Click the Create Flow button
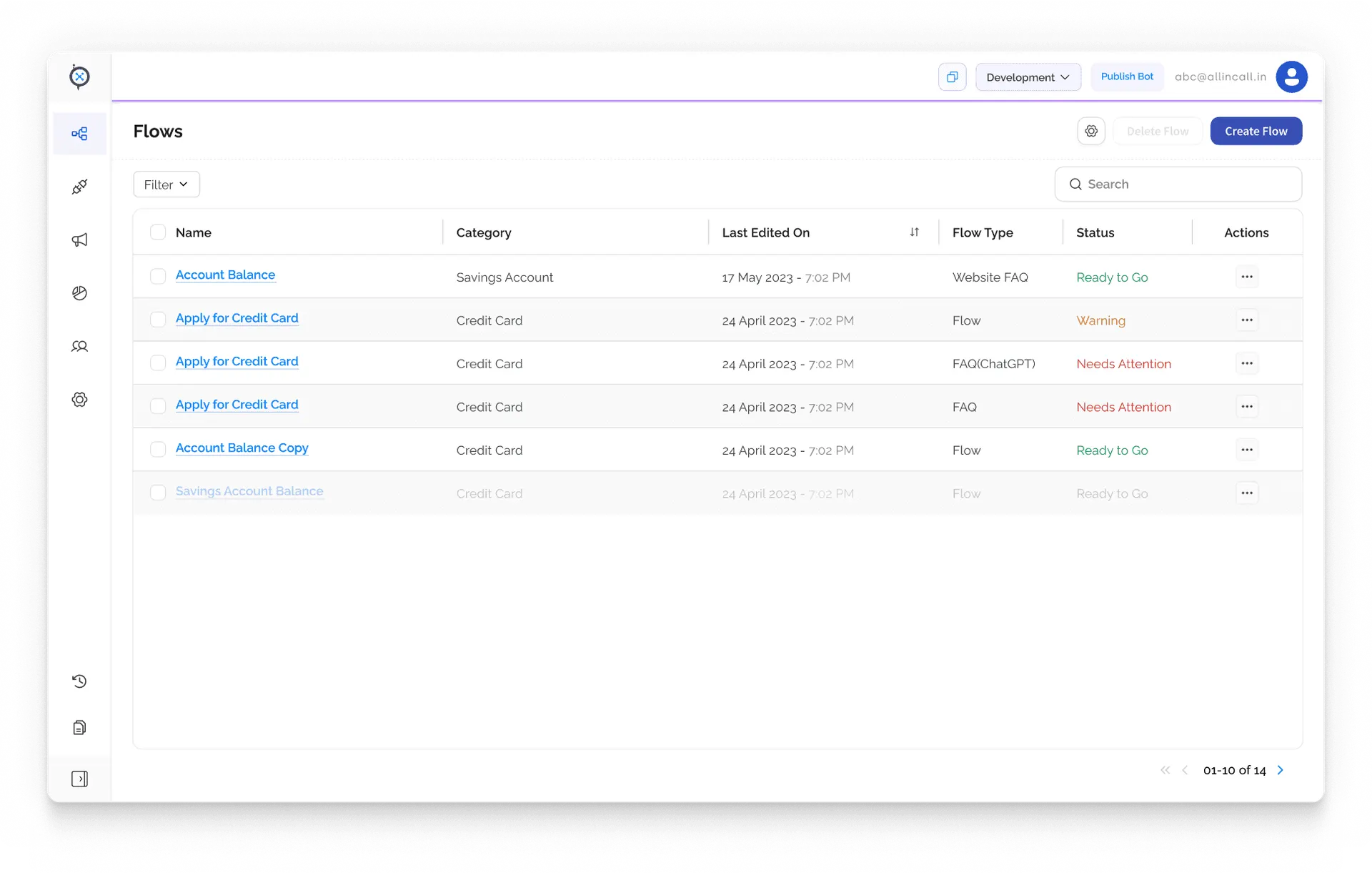Screen dimensions: 1372x873 1256,132
